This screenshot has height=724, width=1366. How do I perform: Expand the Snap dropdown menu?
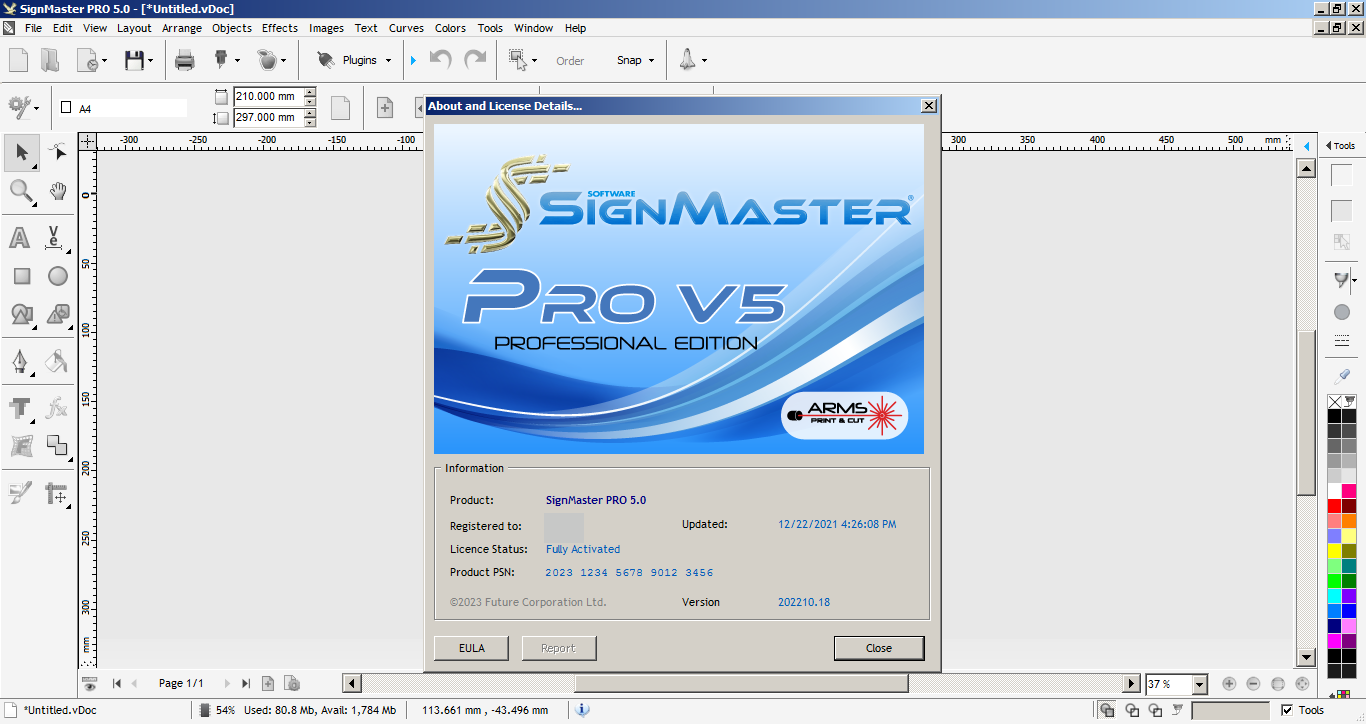coord(635,60)
